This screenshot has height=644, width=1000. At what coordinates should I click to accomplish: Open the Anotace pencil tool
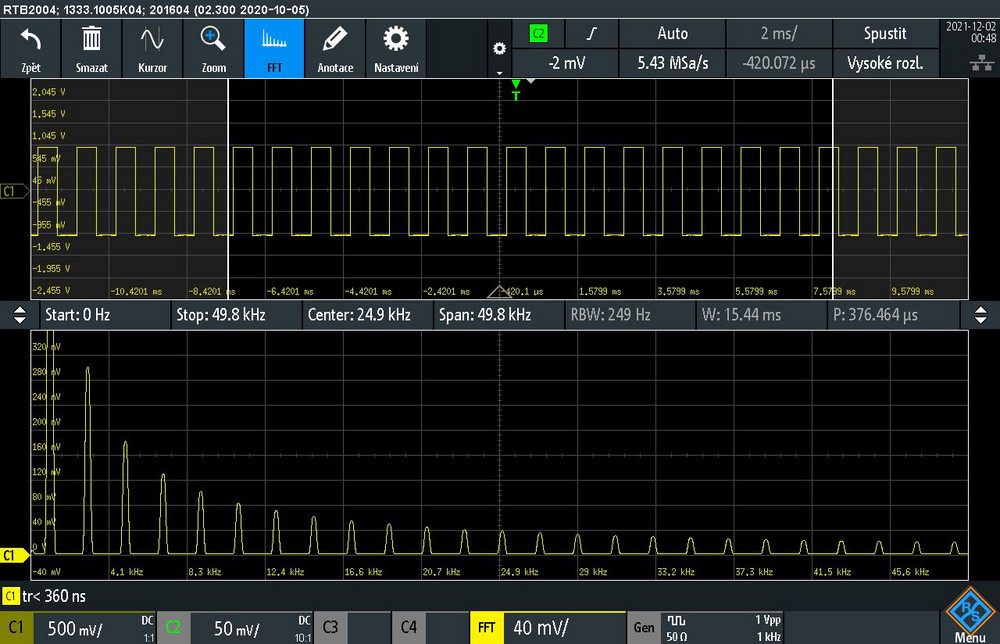tap(335, 48)
